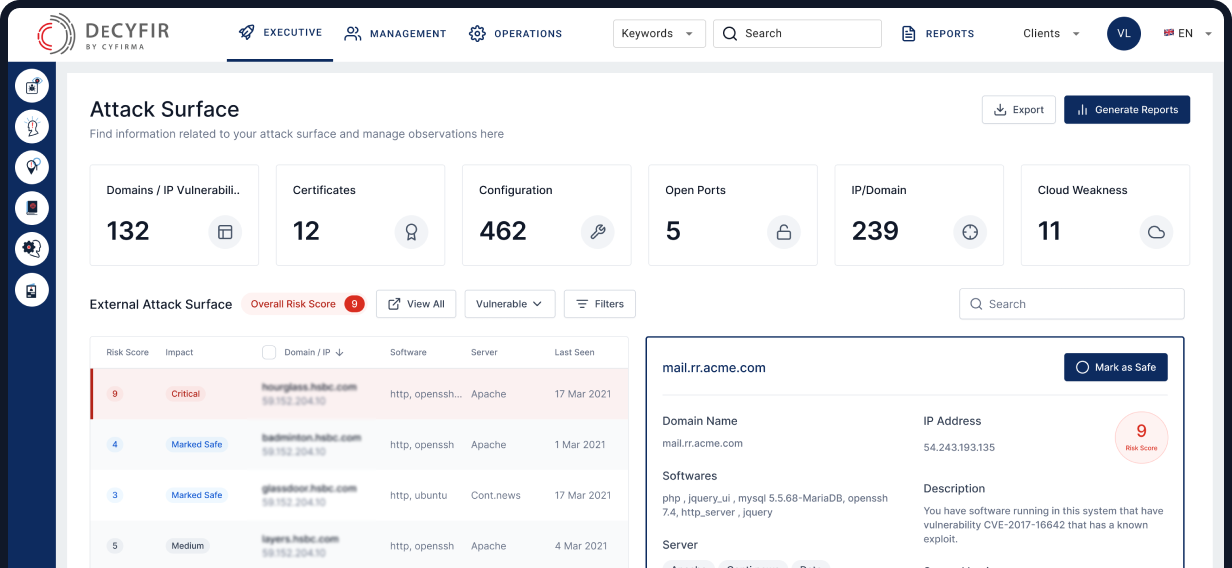Select all rows with Domain / IP checkbox
This screenshot has height=568, width=1232.
click(x=269, y=352)
